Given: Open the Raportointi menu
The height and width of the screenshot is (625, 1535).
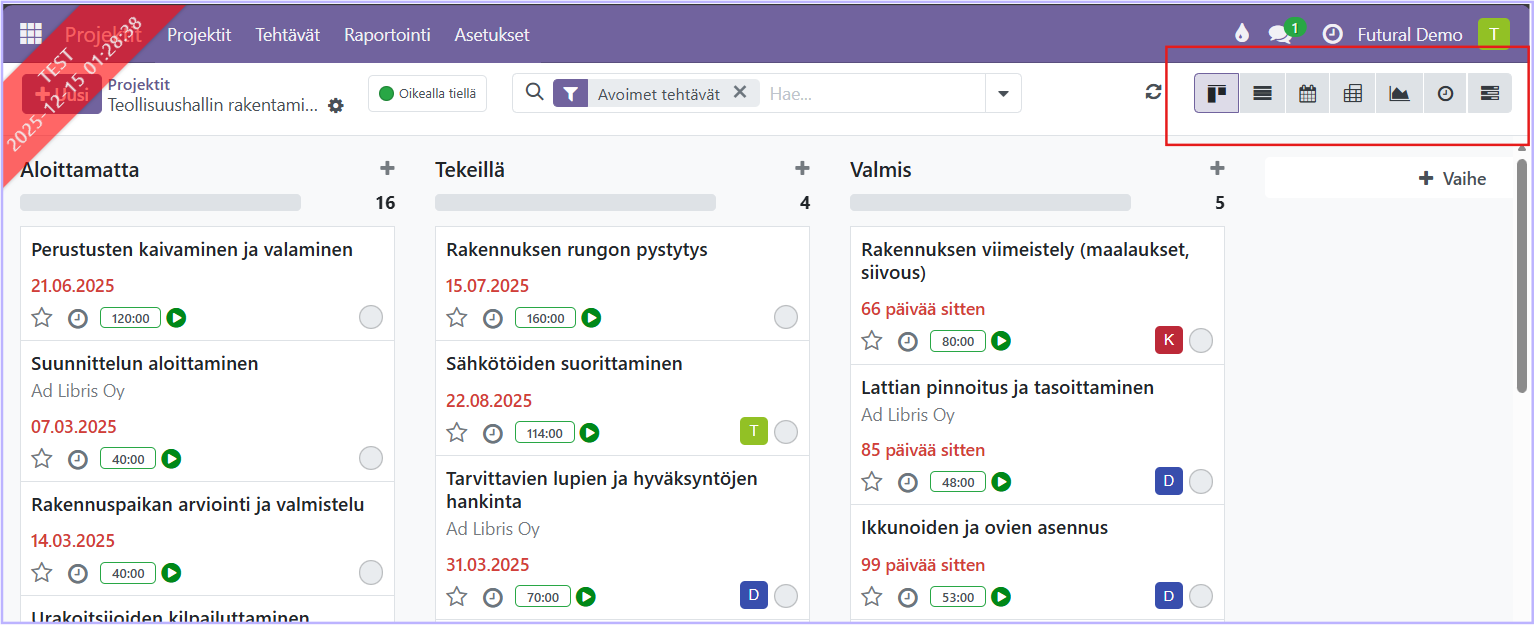Looking at the screenshot, I should [x=387, y=35].
